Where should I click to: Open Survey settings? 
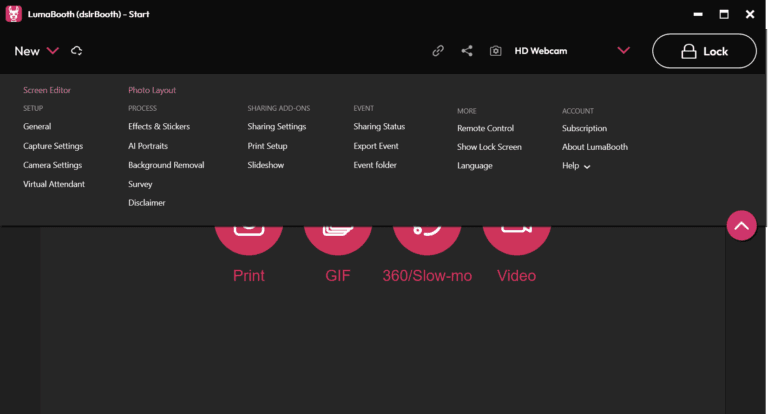pyautogui.click(x=140, y=184)
